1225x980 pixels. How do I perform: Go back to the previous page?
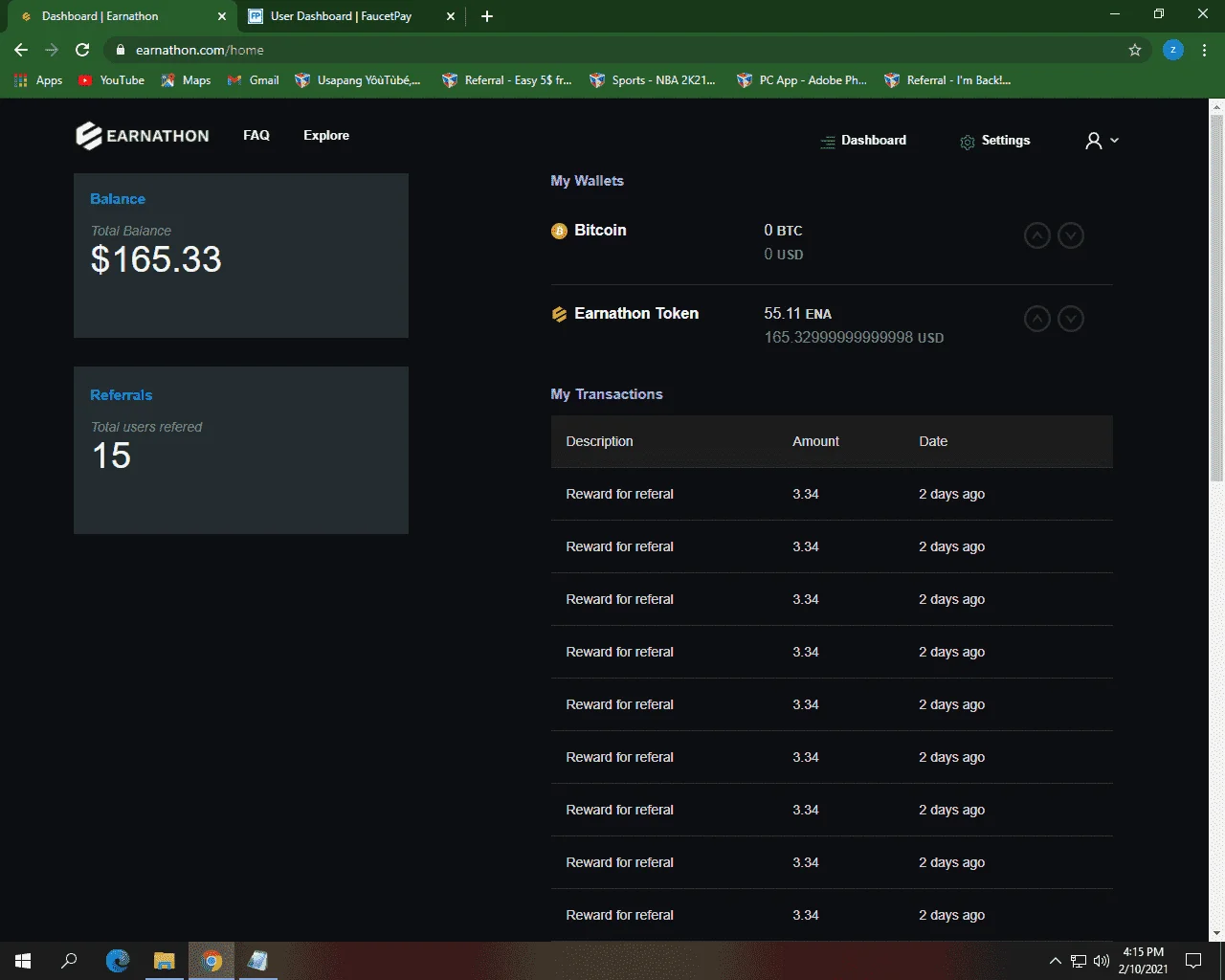click(x=21, y=50)
